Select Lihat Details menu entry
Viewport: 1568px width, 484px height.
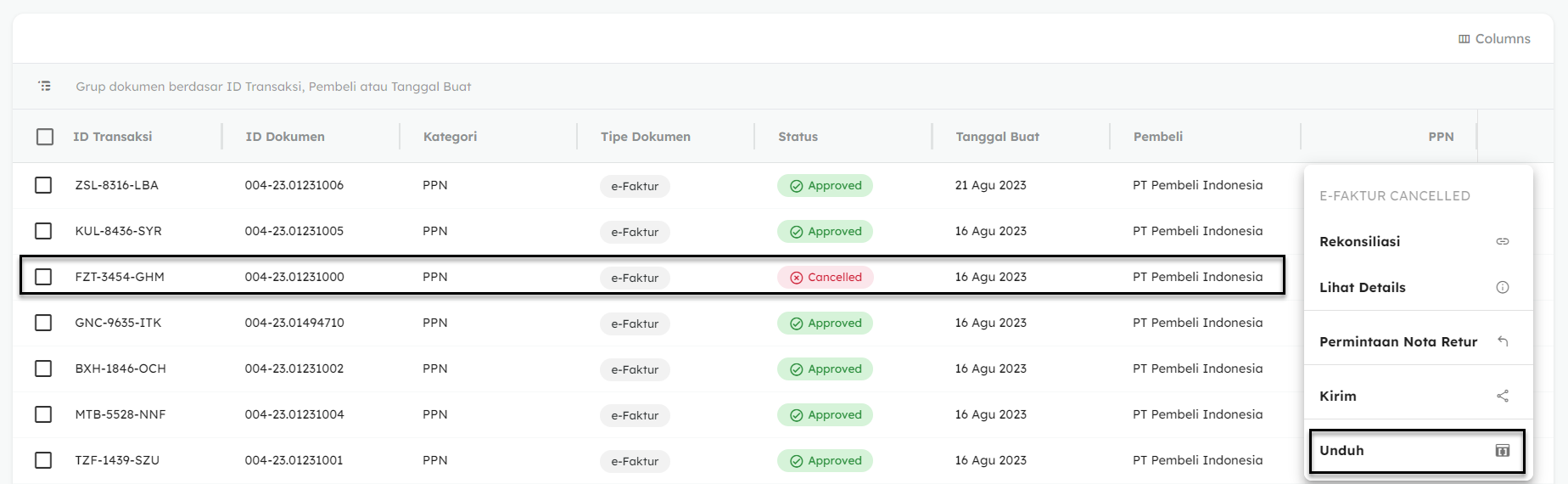tap(1362, 288)
